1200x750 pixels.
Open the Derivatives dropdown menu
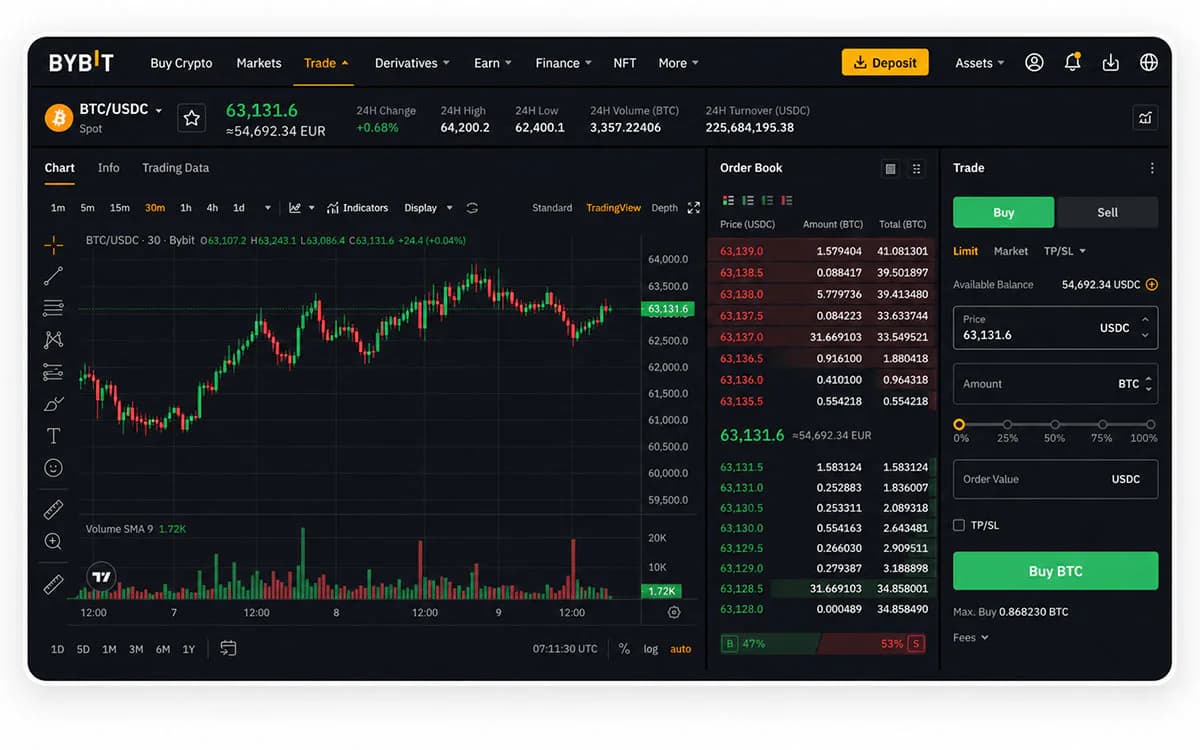click(x=412, y=63)
